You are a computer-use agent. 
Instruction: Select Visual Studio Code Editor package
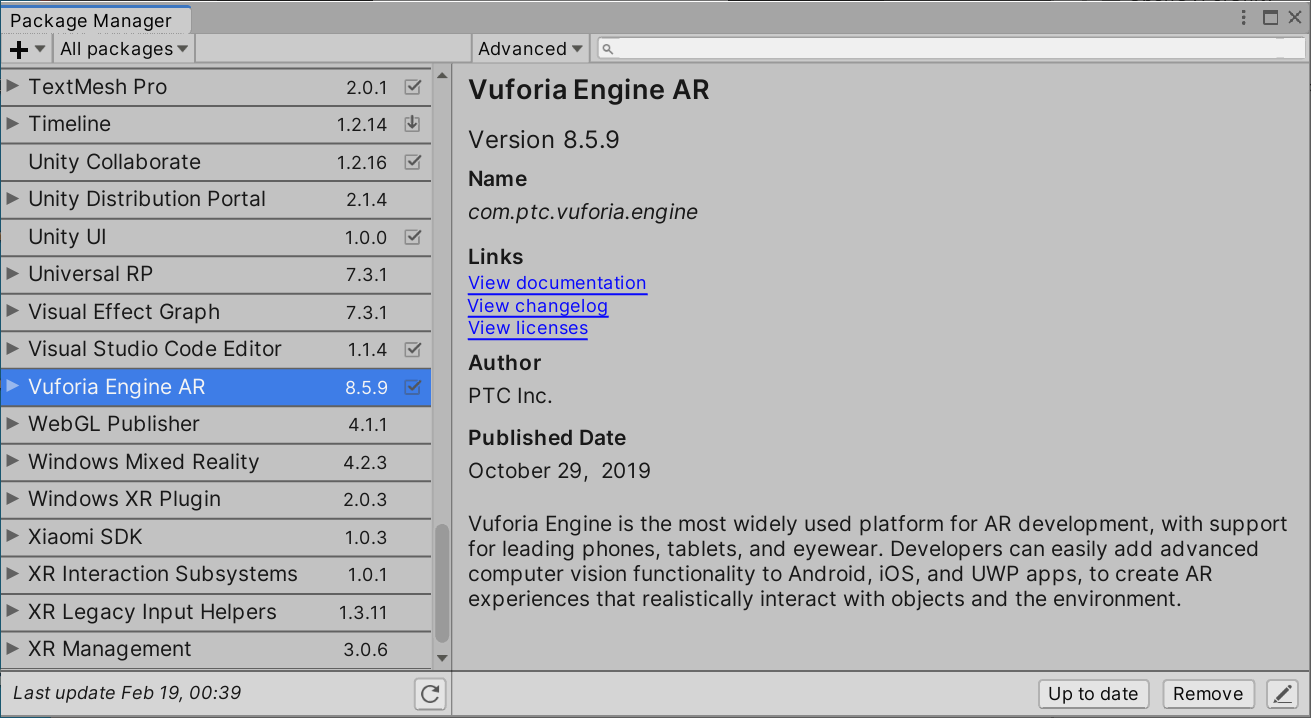[215, 349]
